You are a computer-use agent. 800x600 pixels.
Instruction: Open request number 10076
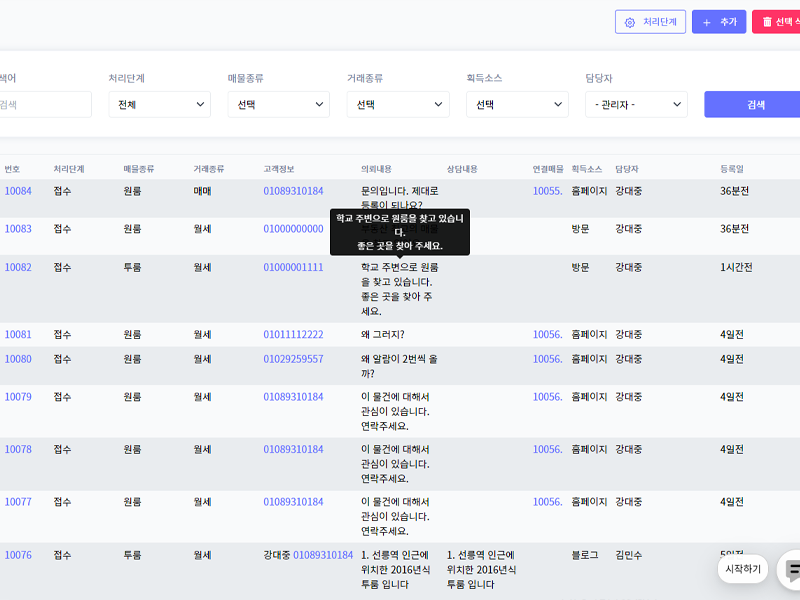pyautogui.click(x=18, y=555)
